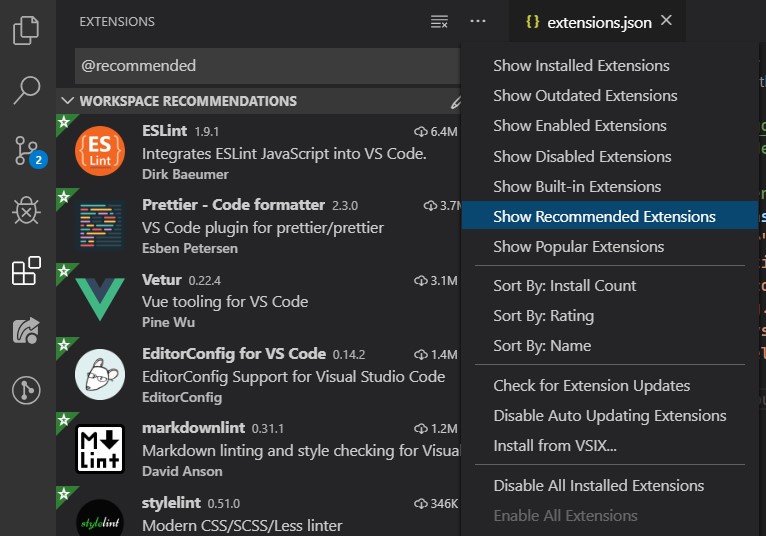
Task: Open the stylelint extension title
Action: (171, 503)
